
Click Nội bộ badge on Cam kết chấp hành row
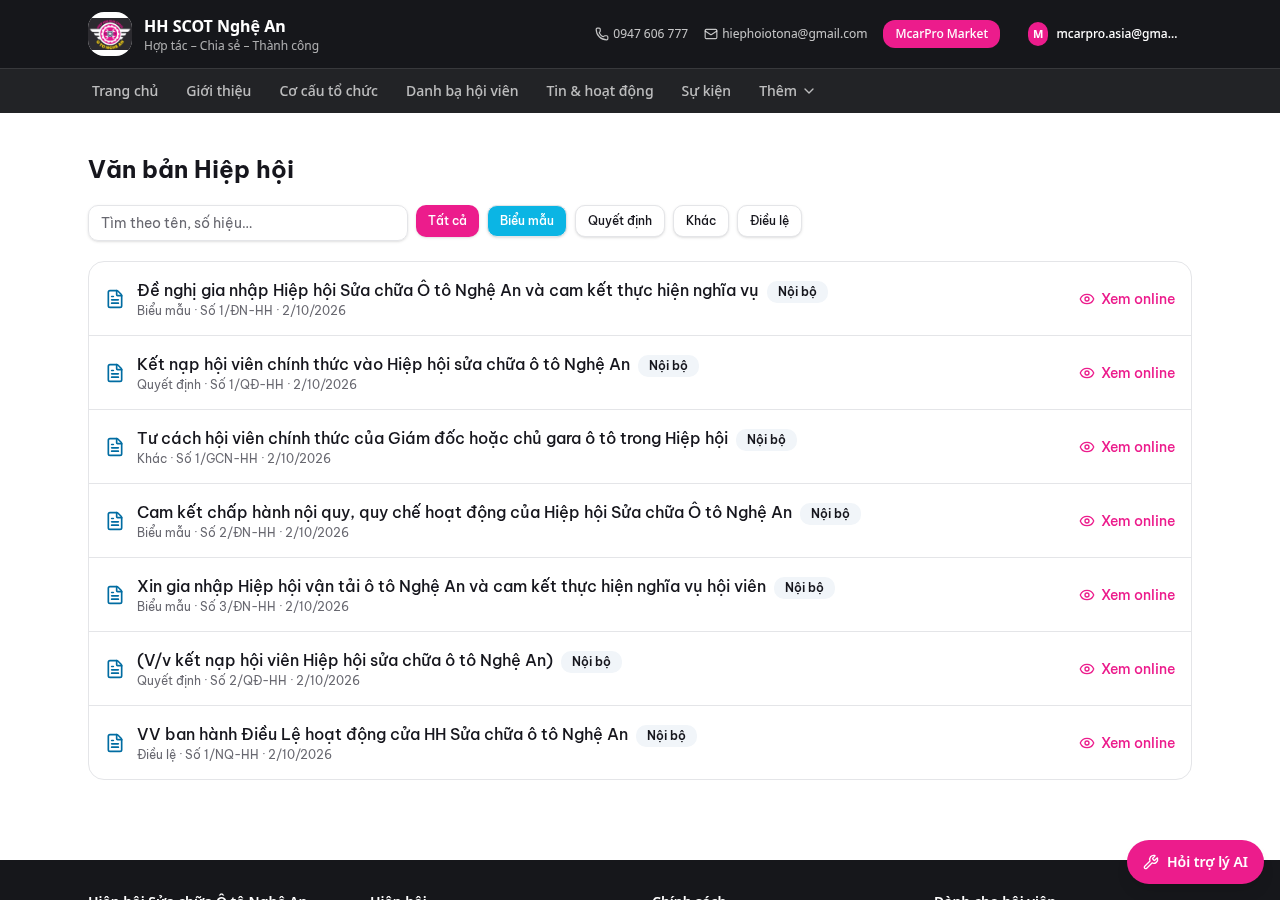(x=830, y=514)
